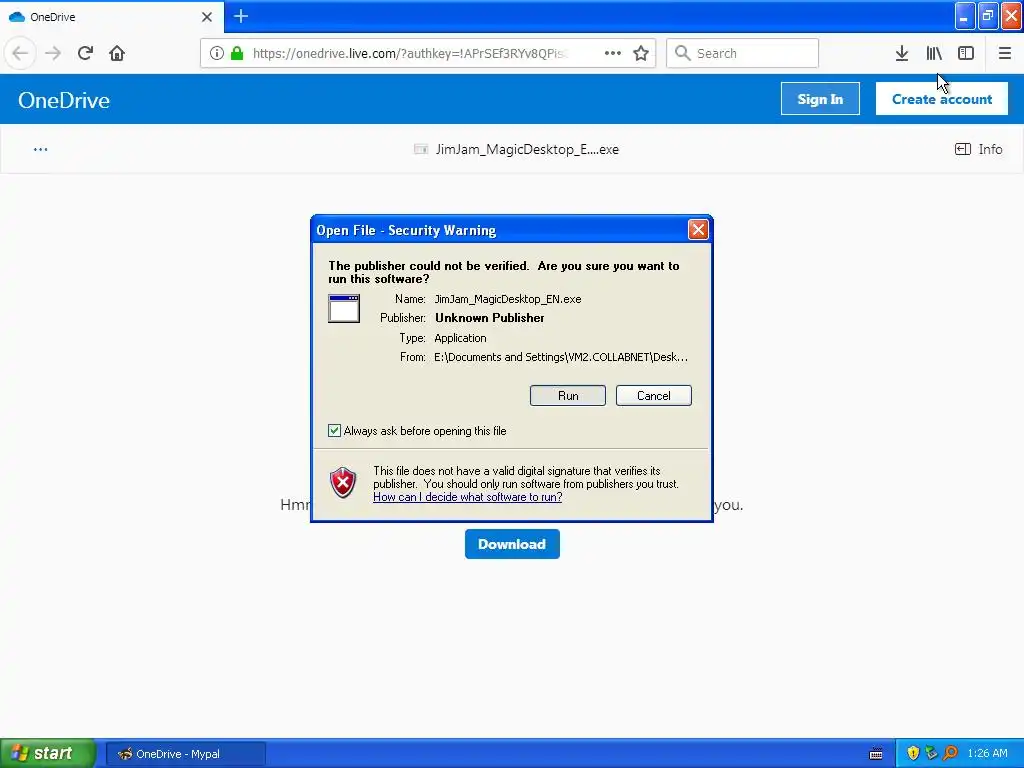Click the network tray icon
This screenshot has height=768, width=1024.
tap(931, 753)
